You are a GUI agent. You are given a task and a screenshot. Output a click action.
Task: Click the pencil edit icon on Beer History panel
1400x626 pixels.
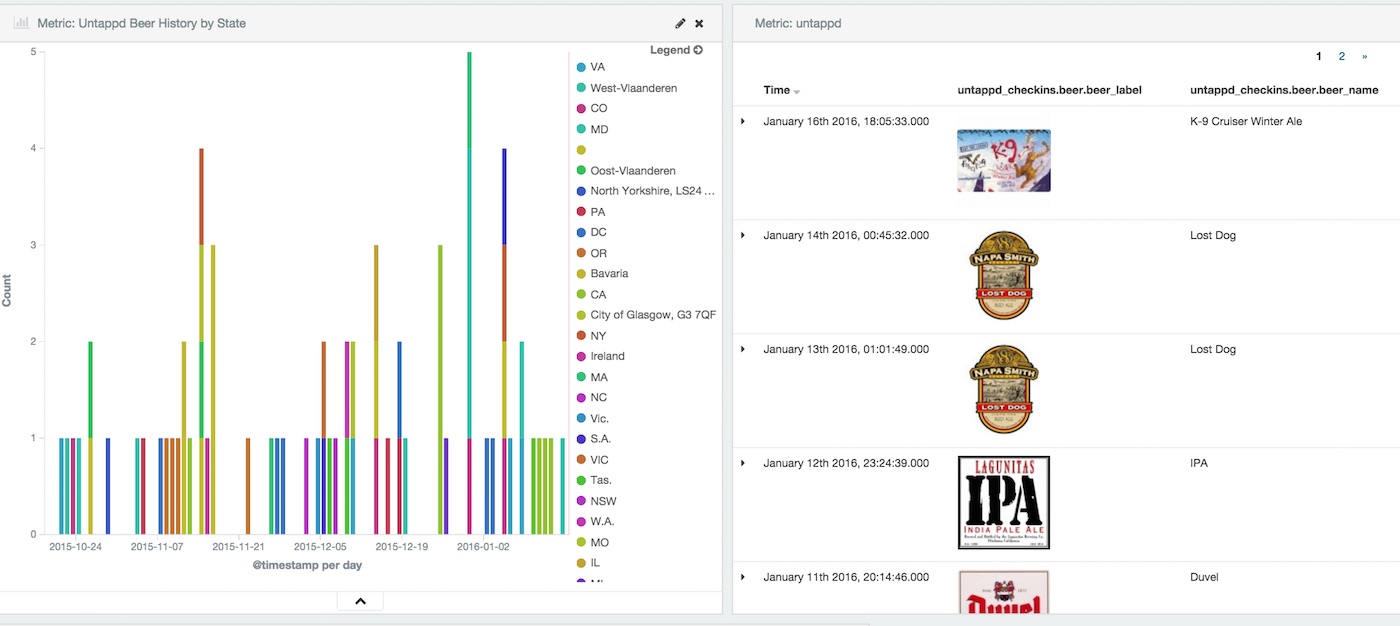pyautogui.click(x=680, y=23)
